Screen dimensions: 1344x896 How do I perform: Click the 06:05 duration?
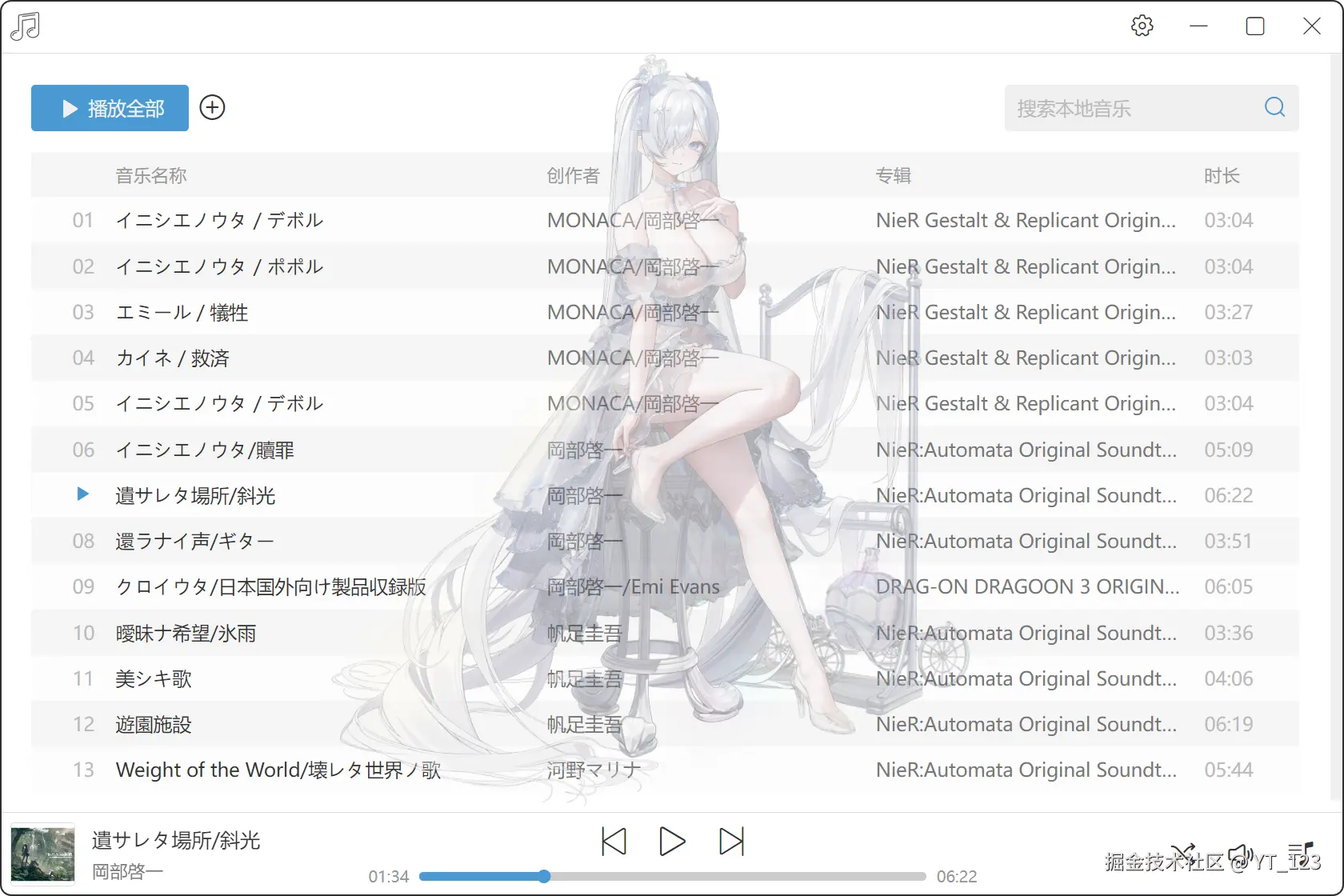(1229, 586)
